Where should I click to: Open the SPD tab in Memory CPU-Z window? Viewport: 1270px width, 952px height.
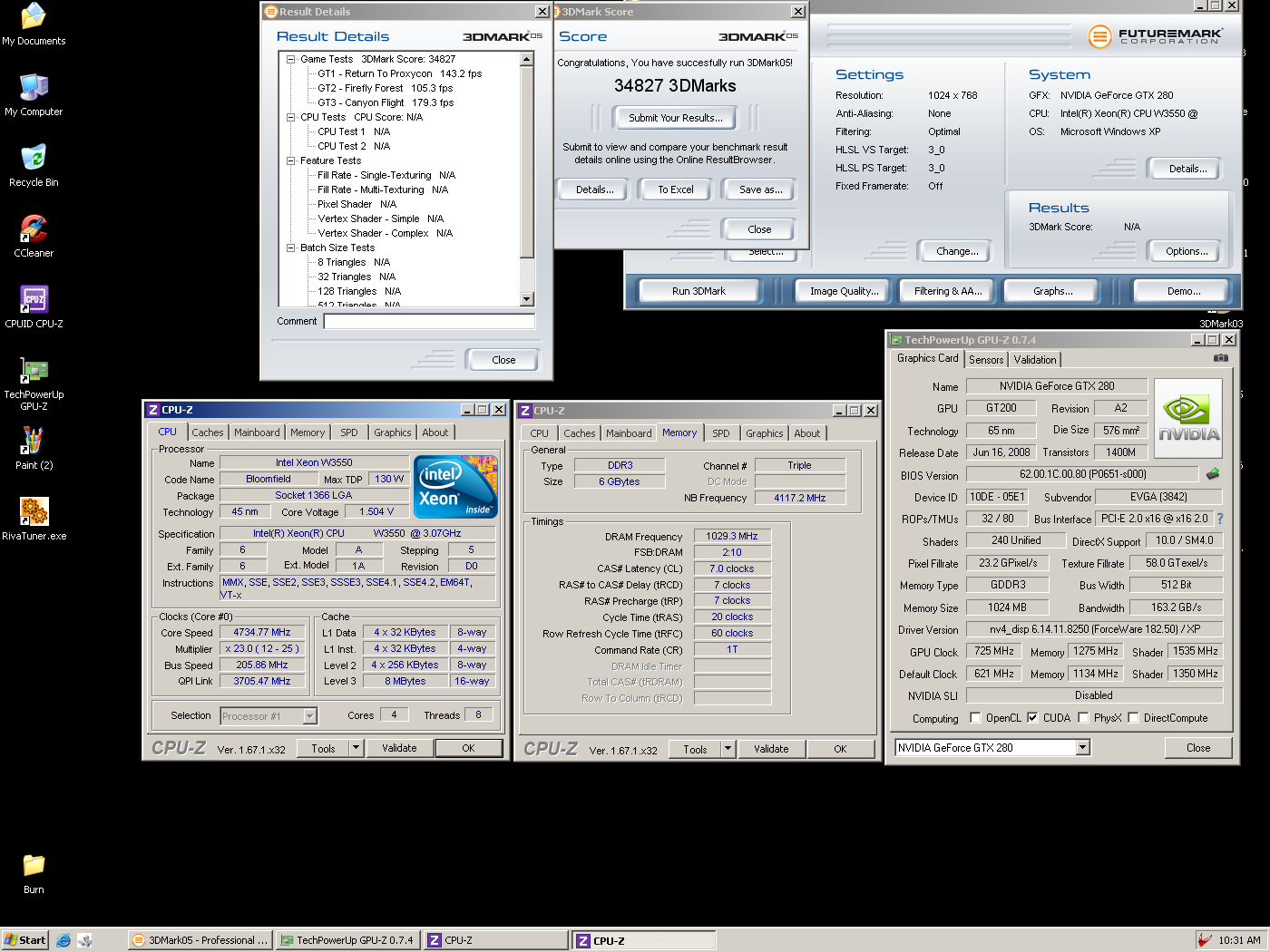tap(721, 433)
